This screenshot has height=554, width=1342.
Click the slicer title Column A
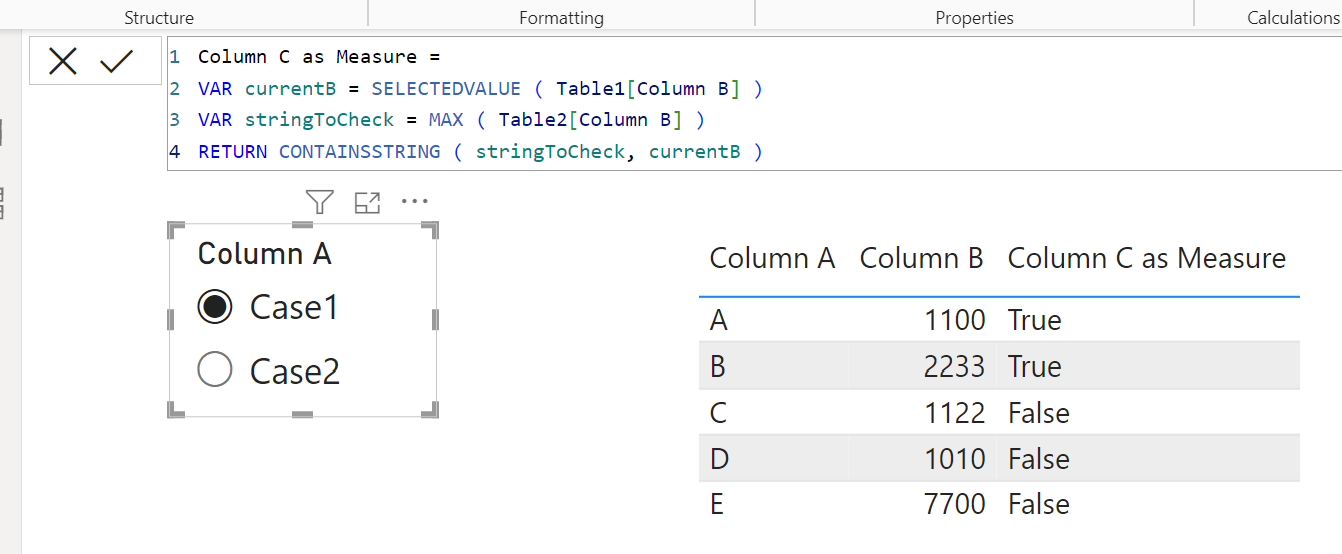coord(265,253)
